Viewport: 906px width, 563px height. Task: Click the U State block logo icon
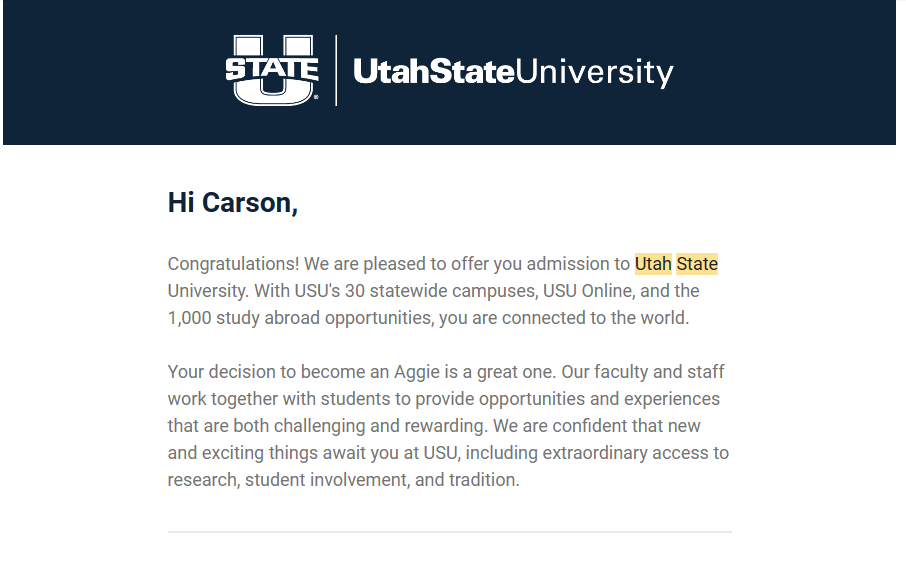click(x=272, y=71)
